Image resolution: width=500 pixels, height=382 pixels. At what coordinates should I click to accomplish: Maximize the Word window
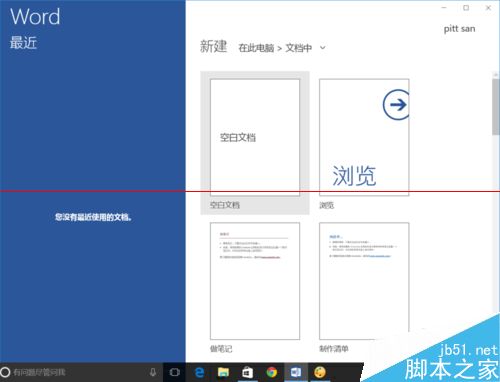click(466, 8)
